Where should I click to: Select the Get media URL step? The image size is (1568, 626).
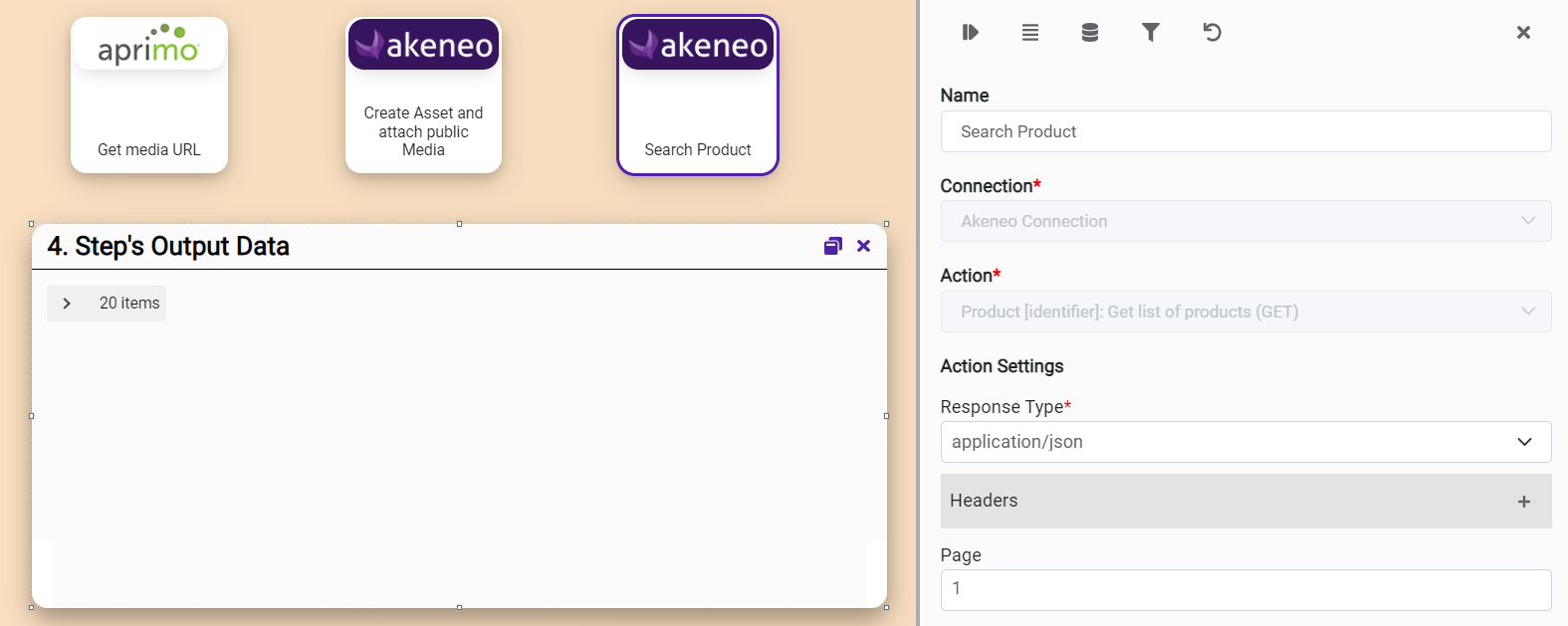(149, 96)
